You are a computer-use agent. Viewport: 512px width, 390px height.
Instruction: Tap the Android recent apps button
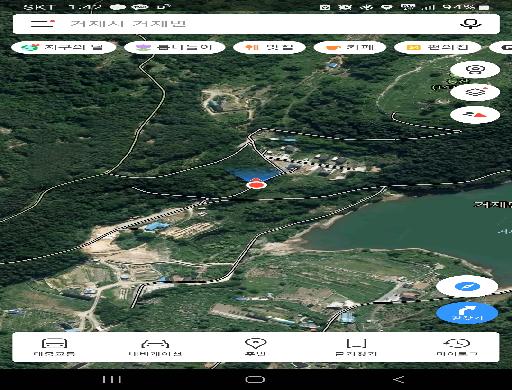coord(112,379)
